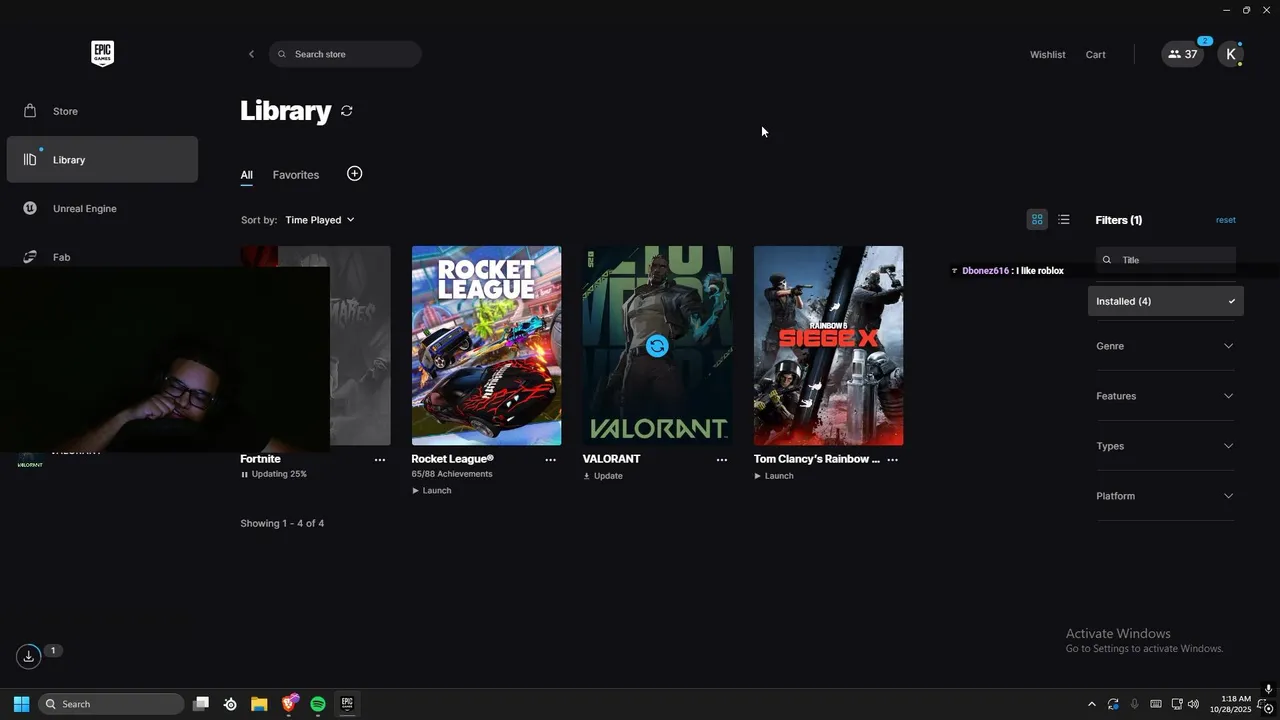
Task: Click the Rainbow Six Siege X cover
Action: pos(828,346)
